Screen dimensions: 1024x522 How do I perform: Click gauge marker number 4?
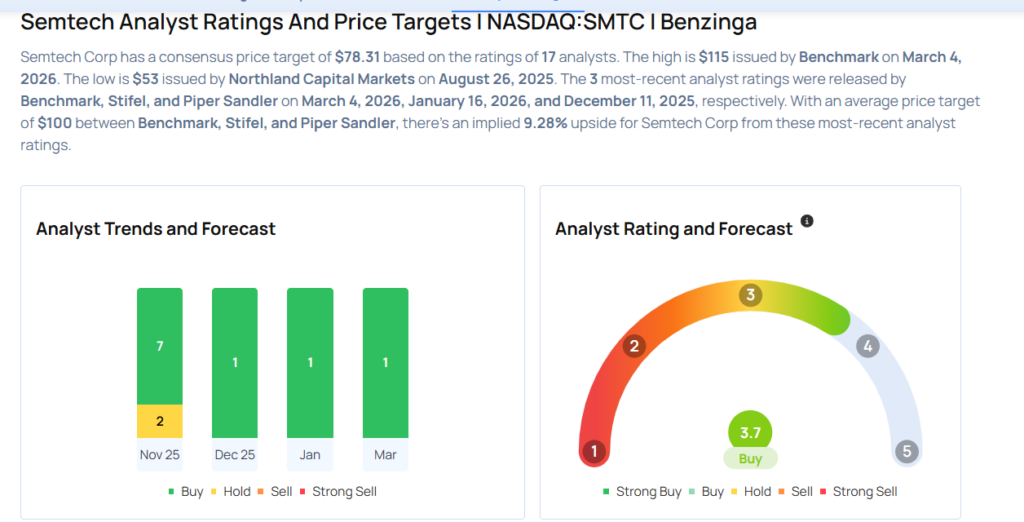868,347
